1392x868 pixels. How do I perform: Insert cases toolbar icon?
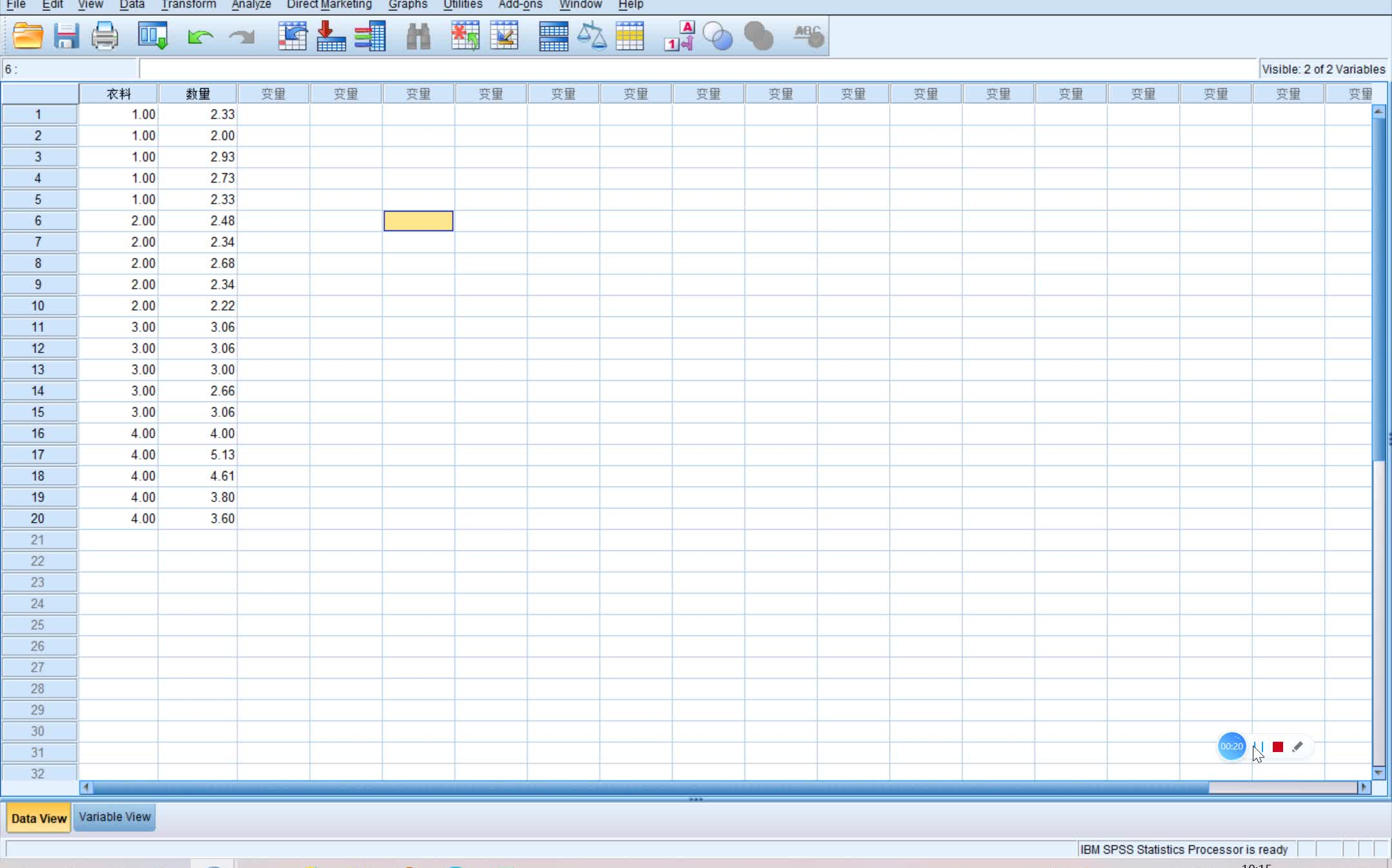click(x=465, y=36)
